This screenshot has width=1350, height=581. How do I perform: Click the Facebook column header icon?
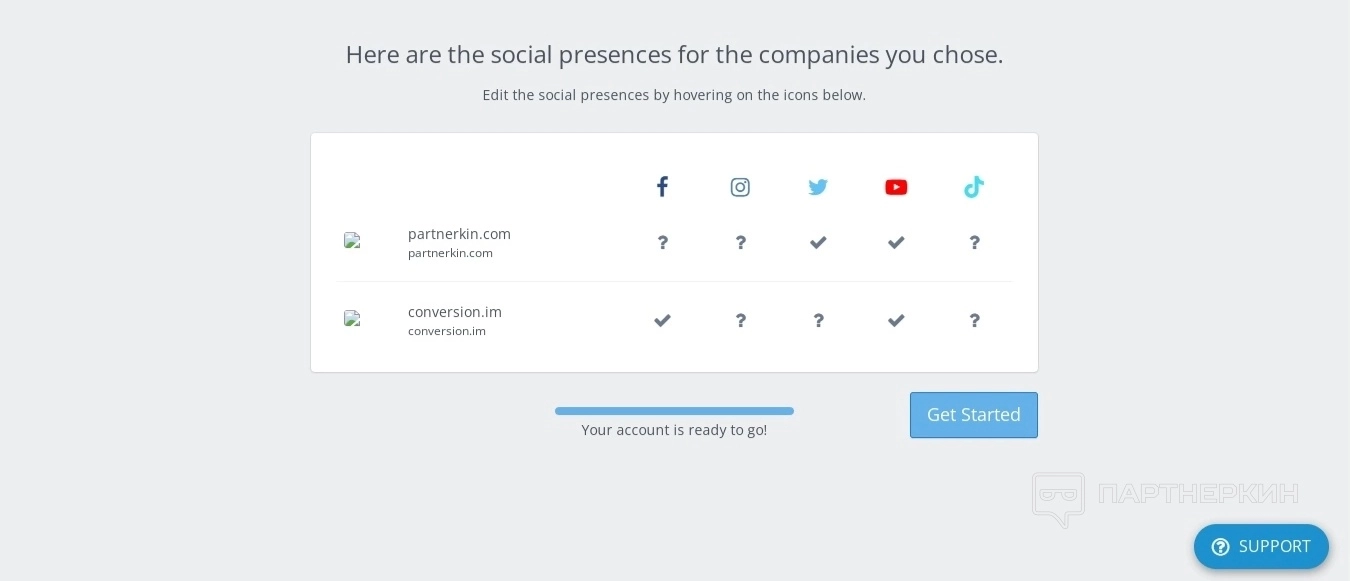[x=662, y=187]
